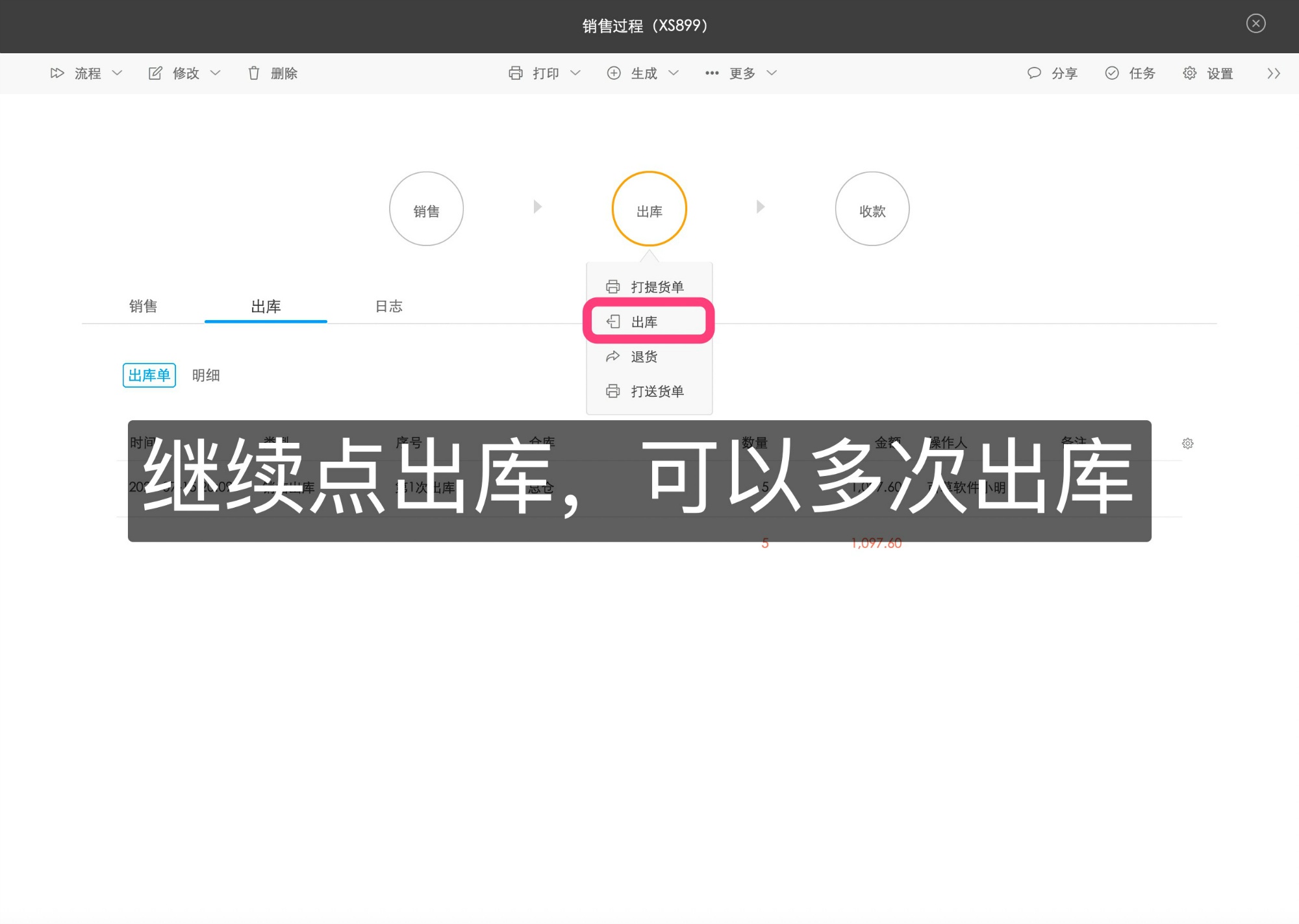The image size is (1299, 924).
Task: Click the return arrow icon beside 退货
Action: tap(612, 356)
